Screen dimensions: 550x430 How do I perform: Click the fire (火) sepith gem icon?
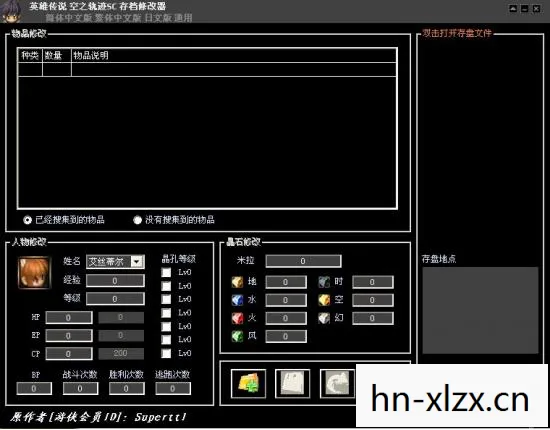(x=237, y=318)
